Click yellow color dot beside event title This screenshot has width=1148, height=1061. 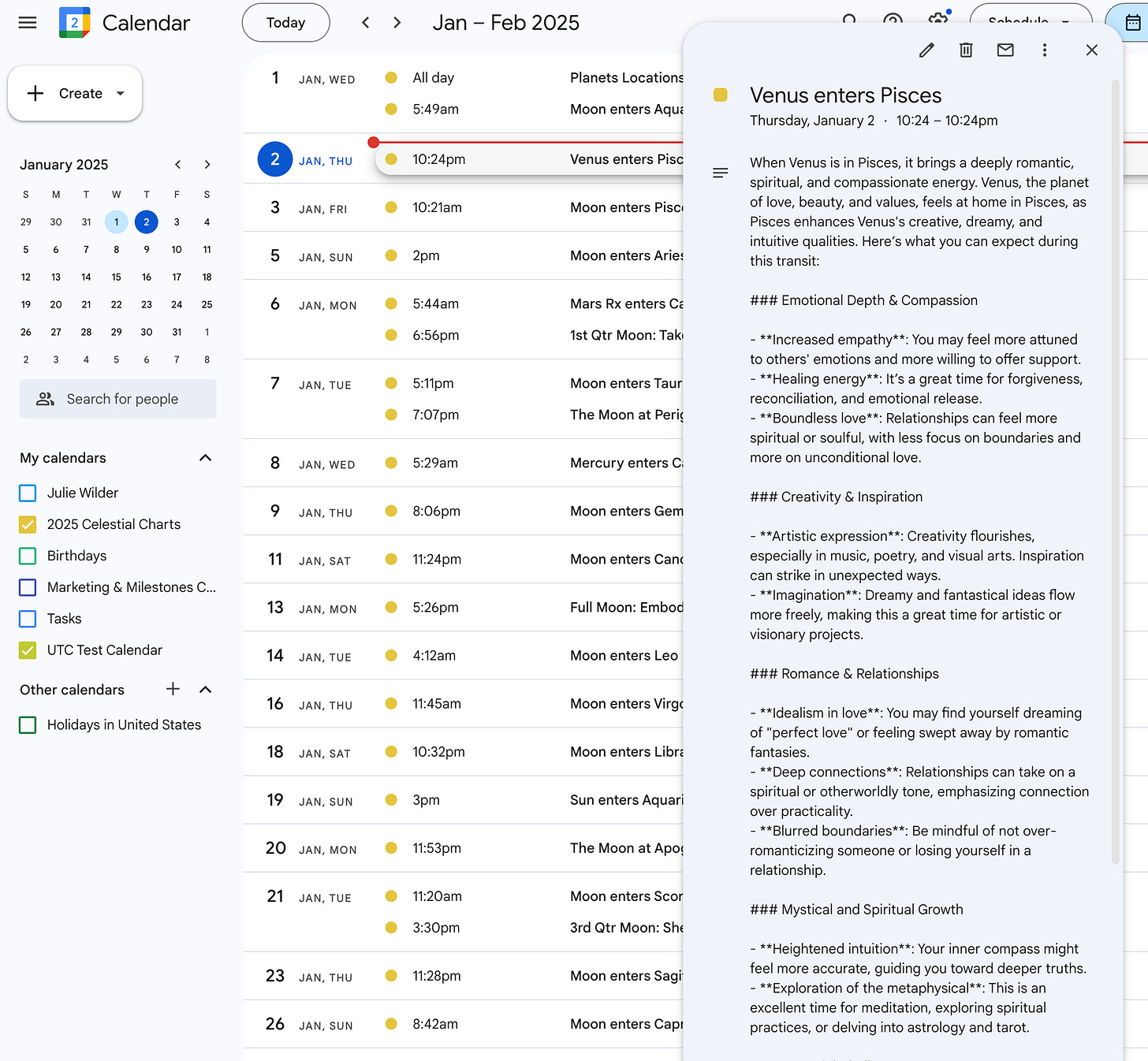point(720,95)
